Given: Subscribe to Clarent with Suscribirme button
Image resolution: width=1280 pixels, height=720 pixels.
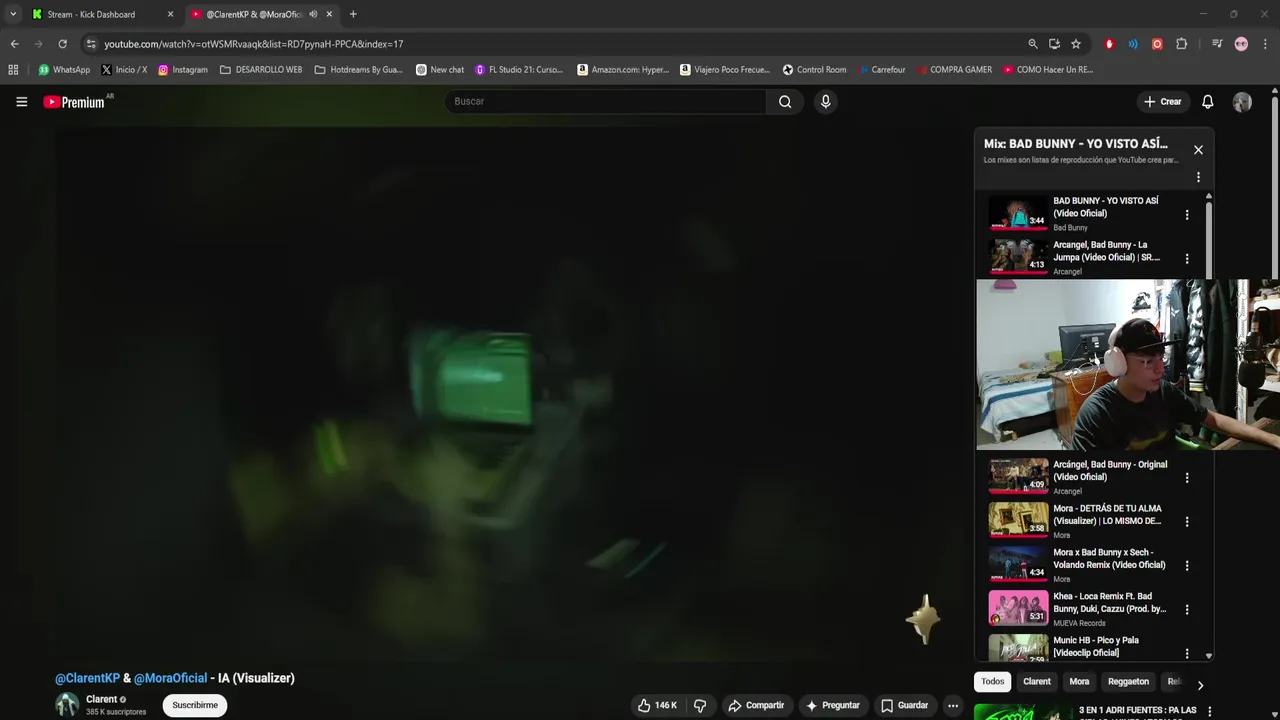Looking at the screenshot, I should 195,705.
